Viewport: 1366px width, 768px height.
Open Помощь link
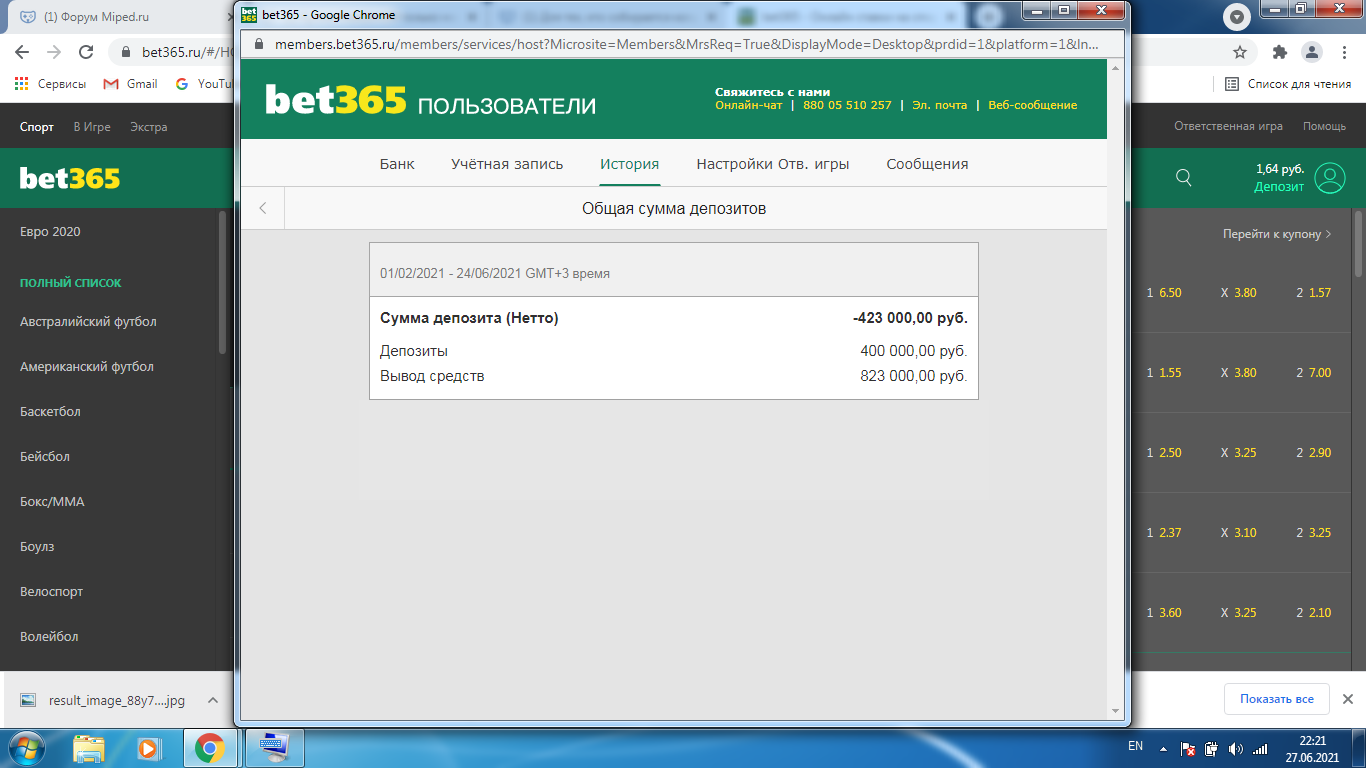tap(1324, 127)
